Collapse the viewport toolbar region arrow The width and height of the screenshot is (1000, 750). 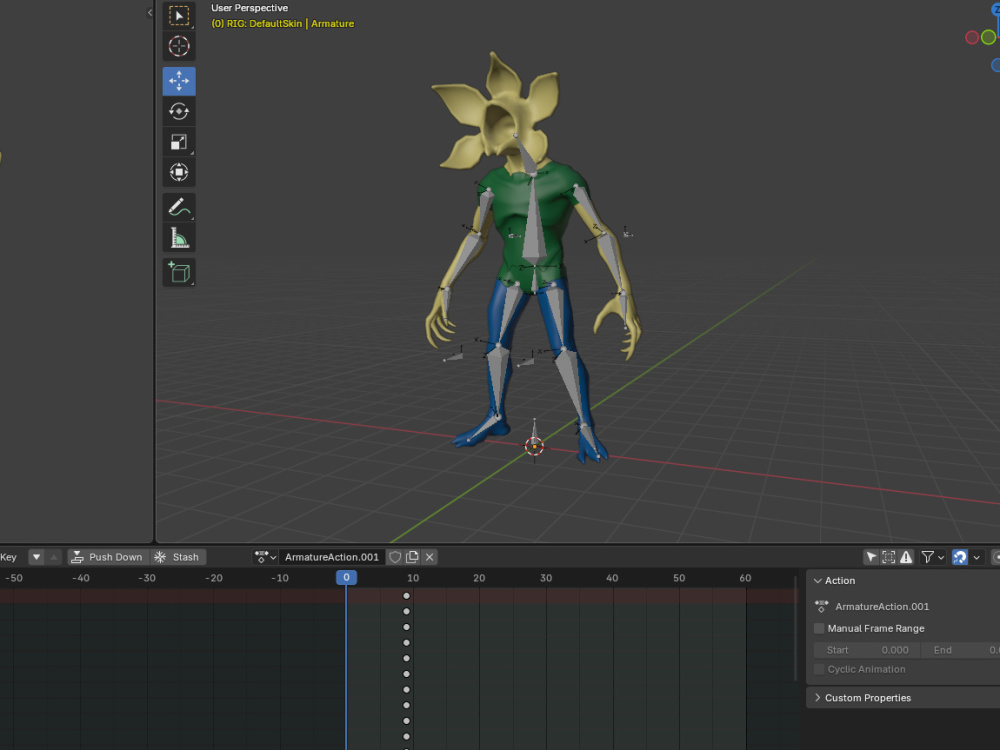click(150, 12)
